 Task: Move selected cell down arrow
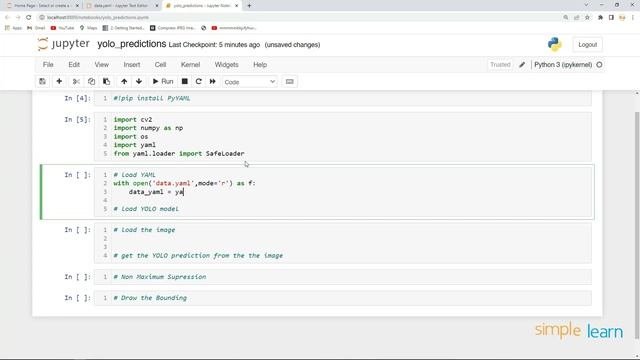click(139, 82)
